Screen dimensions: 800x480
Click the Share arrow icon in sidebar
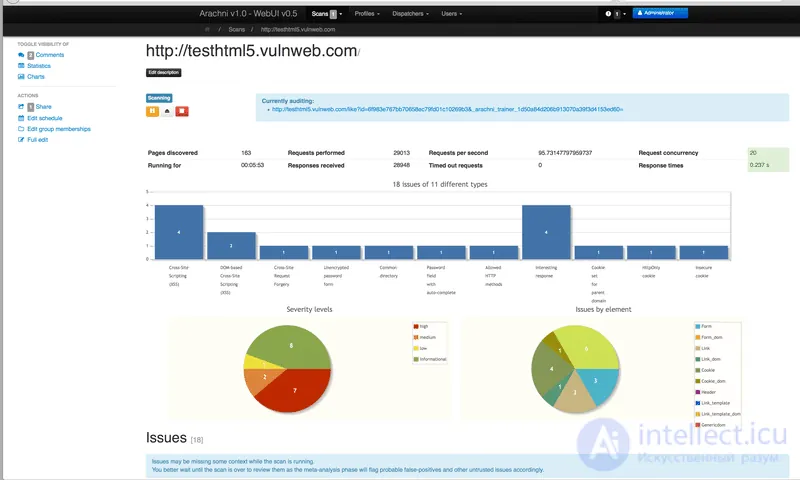(x=21, y=107)
